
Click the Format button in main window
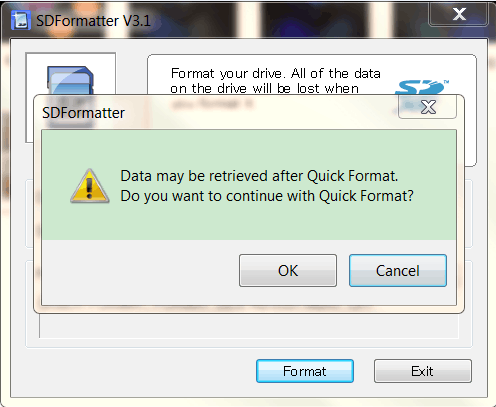point(305,371)
